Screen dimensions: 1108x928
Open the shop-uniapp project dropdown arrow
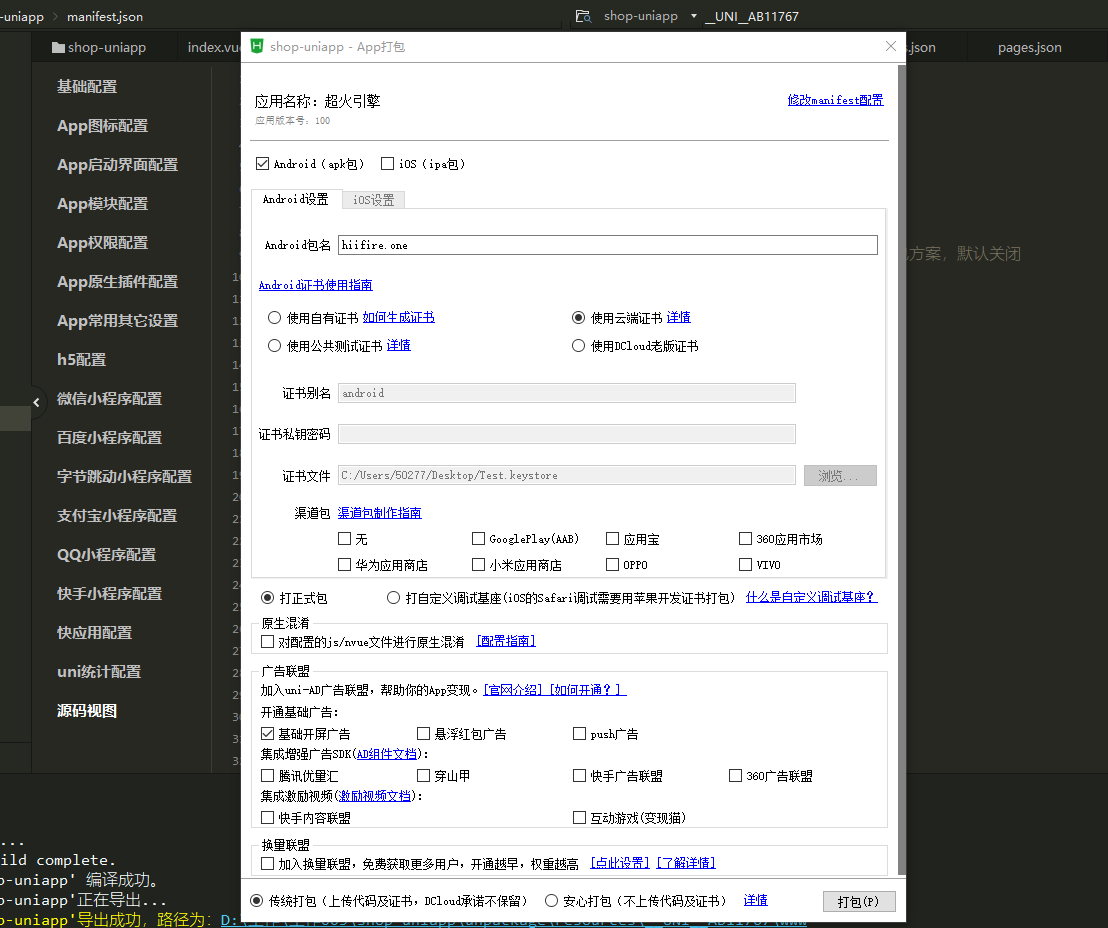(x=694, y=16)
